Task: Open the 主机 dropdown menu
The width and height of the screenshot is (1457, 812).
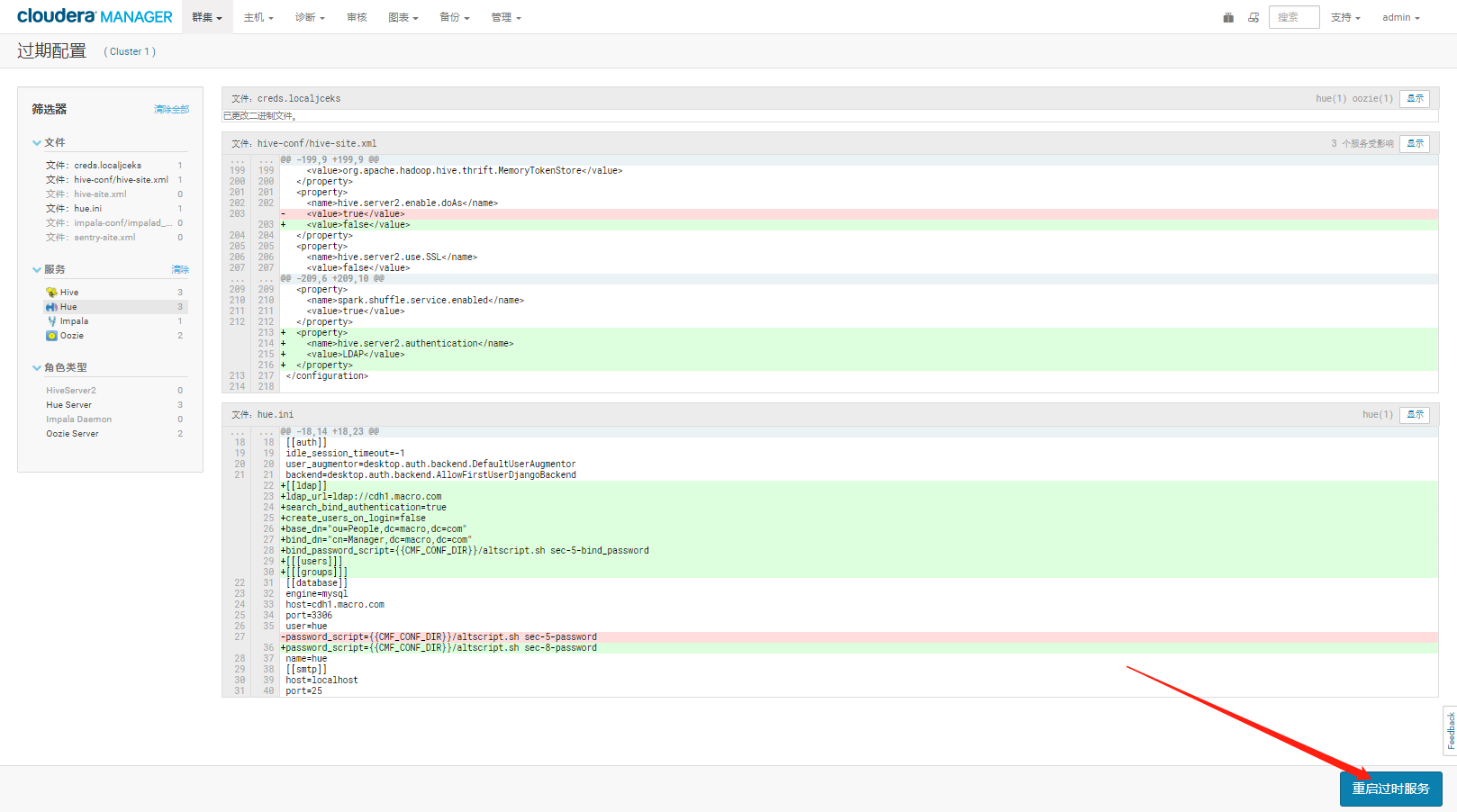Action: [x=258, y=17]
